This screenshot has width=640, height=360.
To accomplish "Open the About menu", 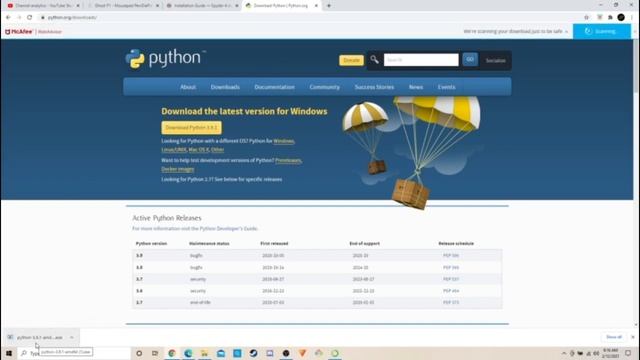I will coord(188,87).
